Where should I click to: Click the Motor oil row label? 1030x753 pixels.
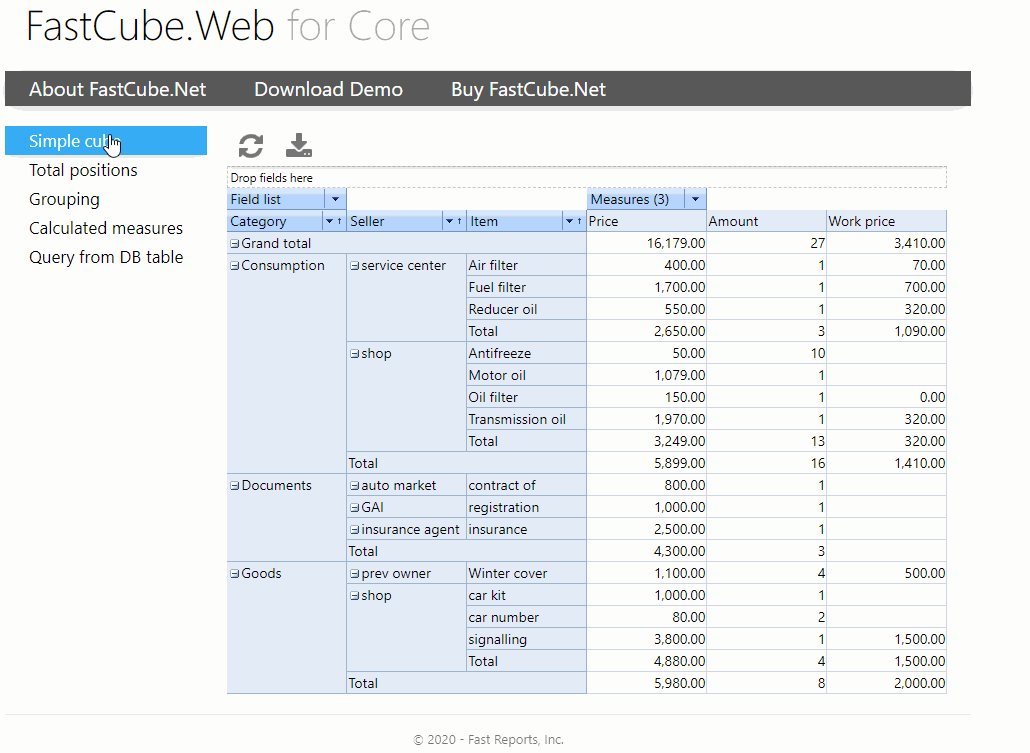point(526,375)
